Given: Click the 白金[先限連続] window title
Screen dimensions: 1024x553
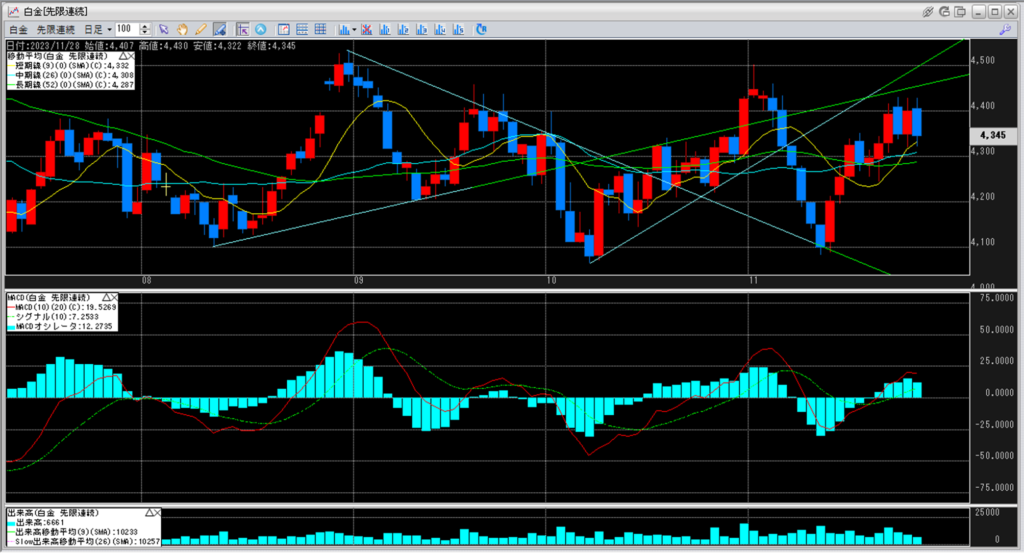Looking at the screenshot, I should pyautogui.click(x=55, y=12).
